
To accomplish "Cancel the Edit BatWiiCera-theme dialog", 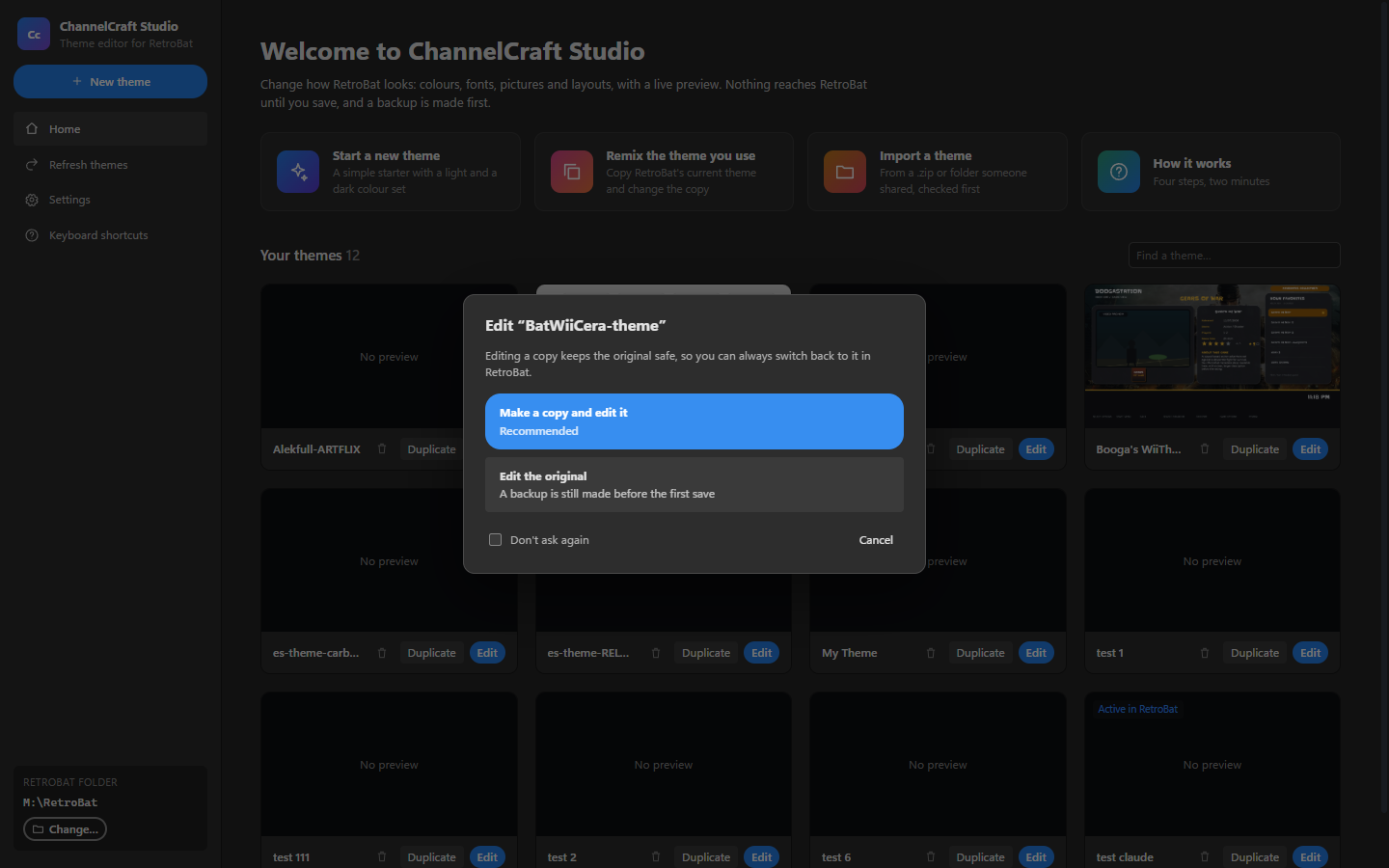I will [x=876, y=540].
